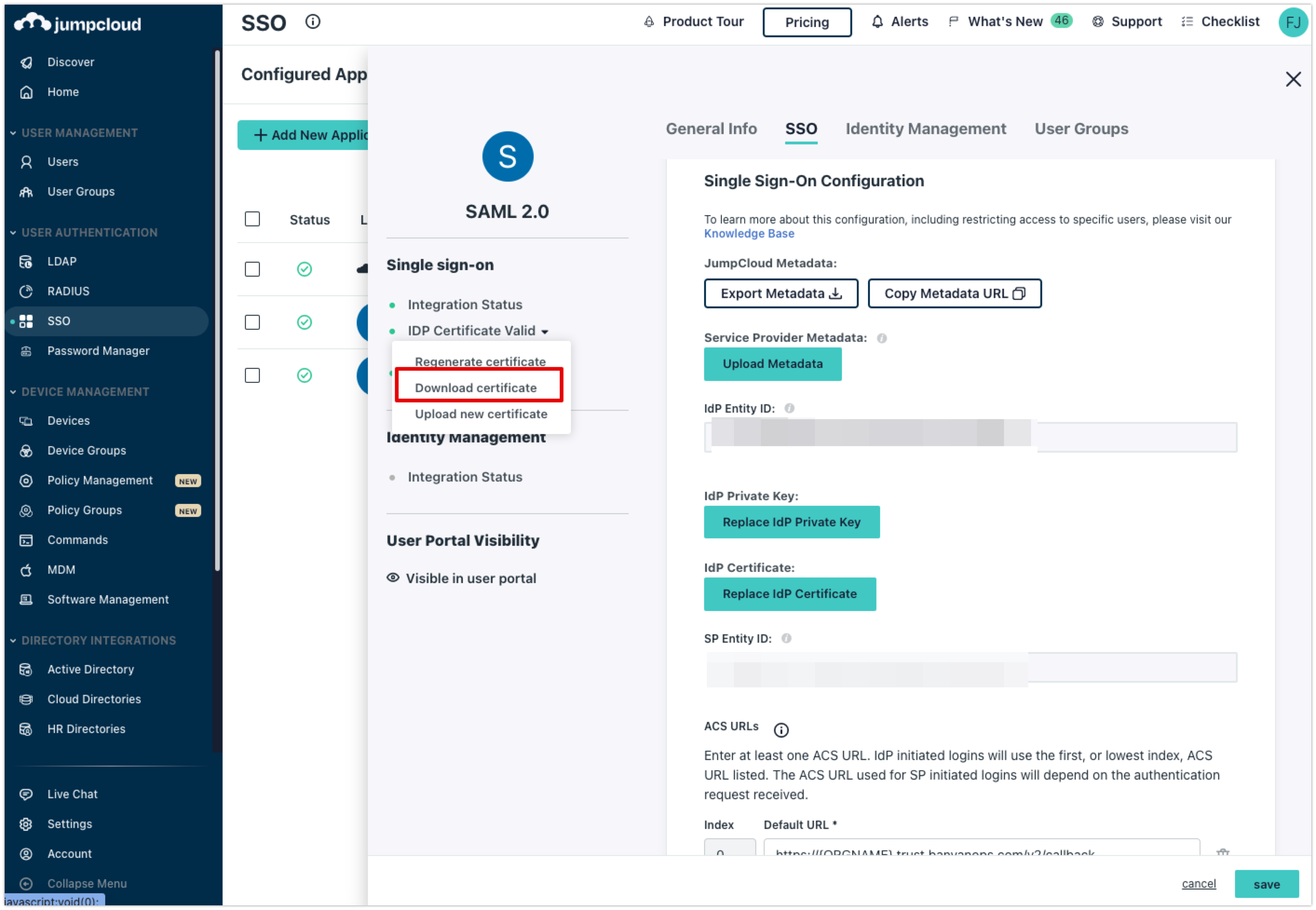Toggle the Visible in user portal eye
Image resolution: width=1316 pixels, height=910 pixels.
393,577
